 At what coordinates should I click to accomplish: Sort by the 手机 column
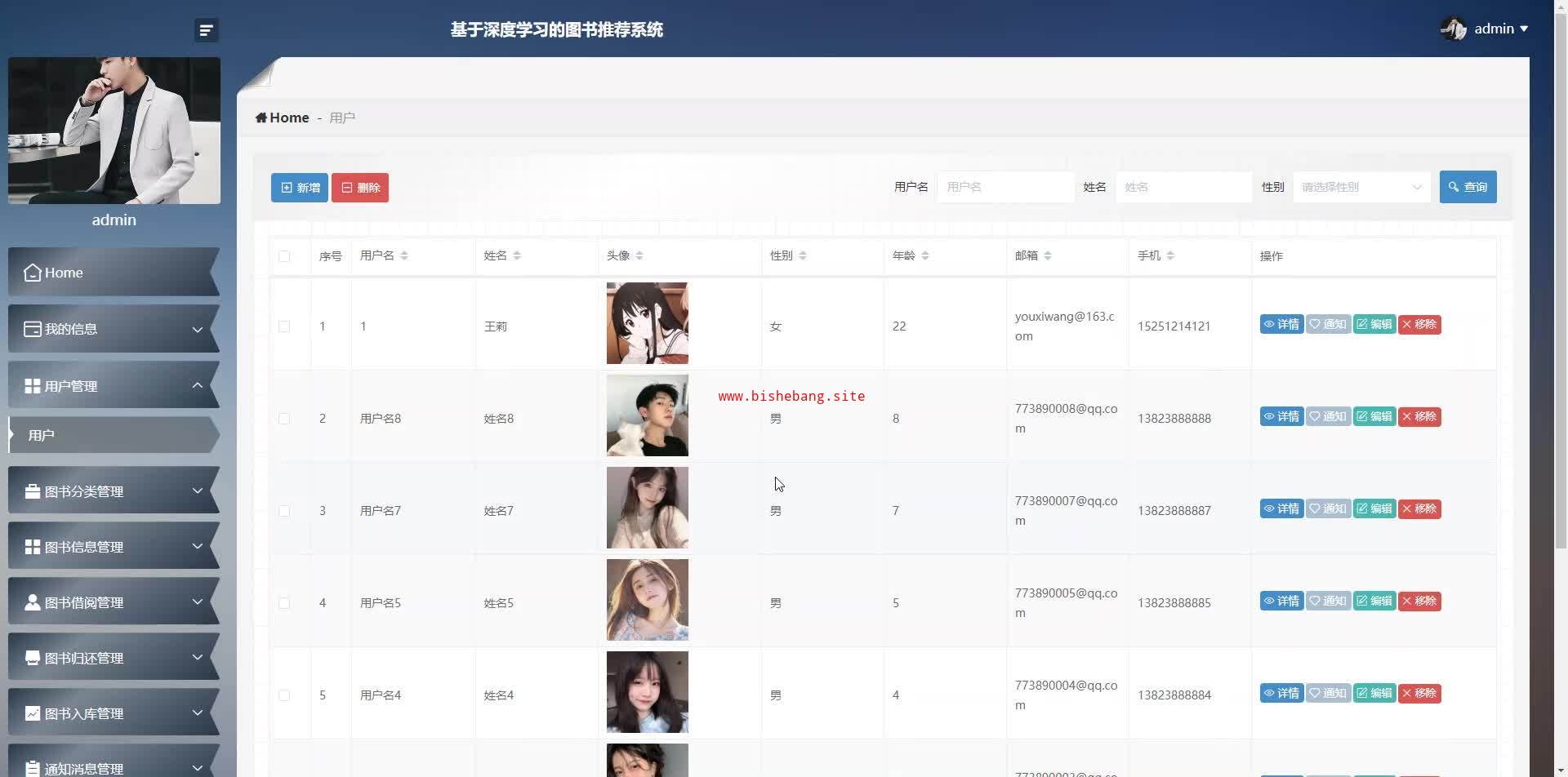[x=1170, y=256]
